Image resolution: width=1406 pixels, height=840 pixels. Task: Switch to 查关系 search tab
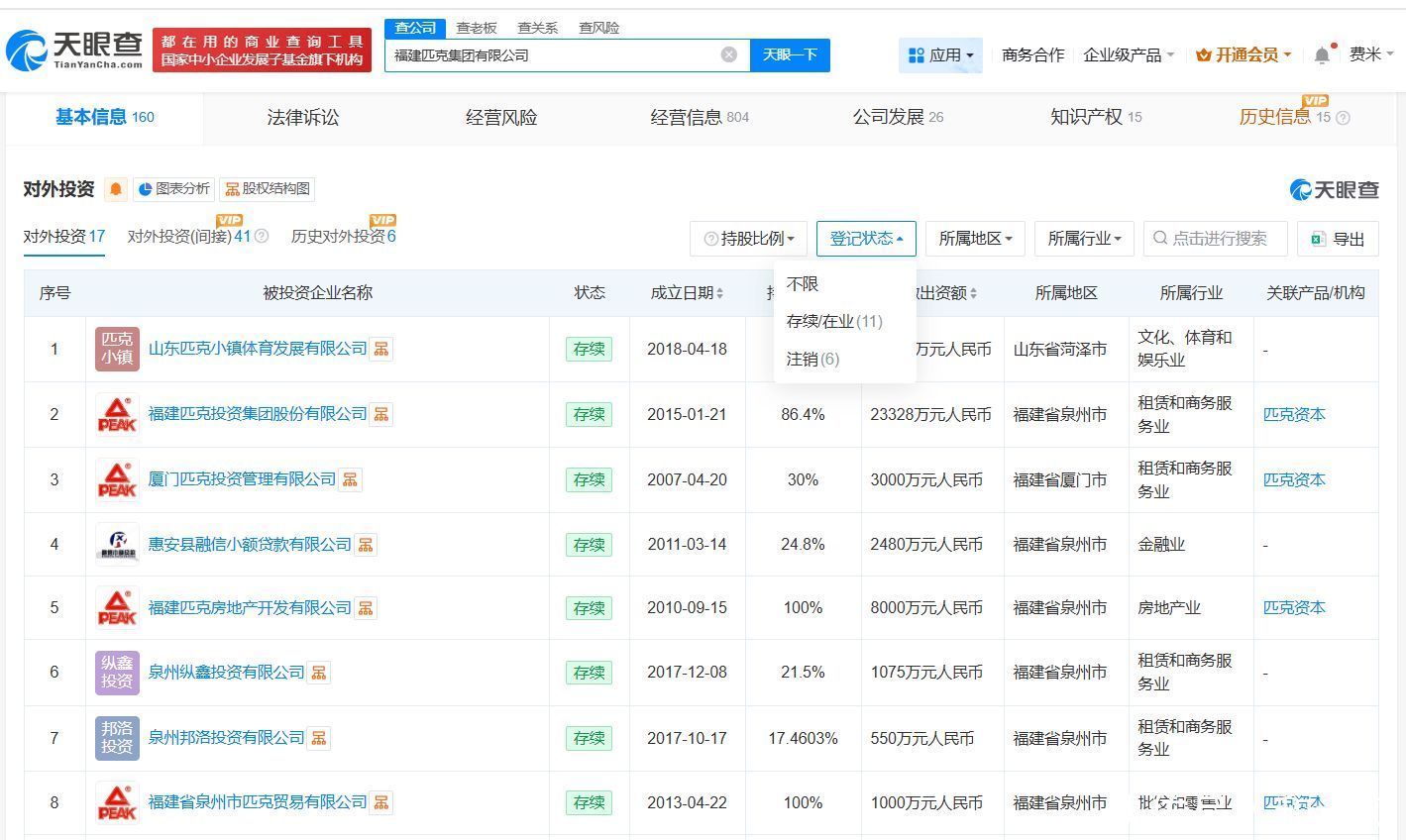click(x=538, y=28)
